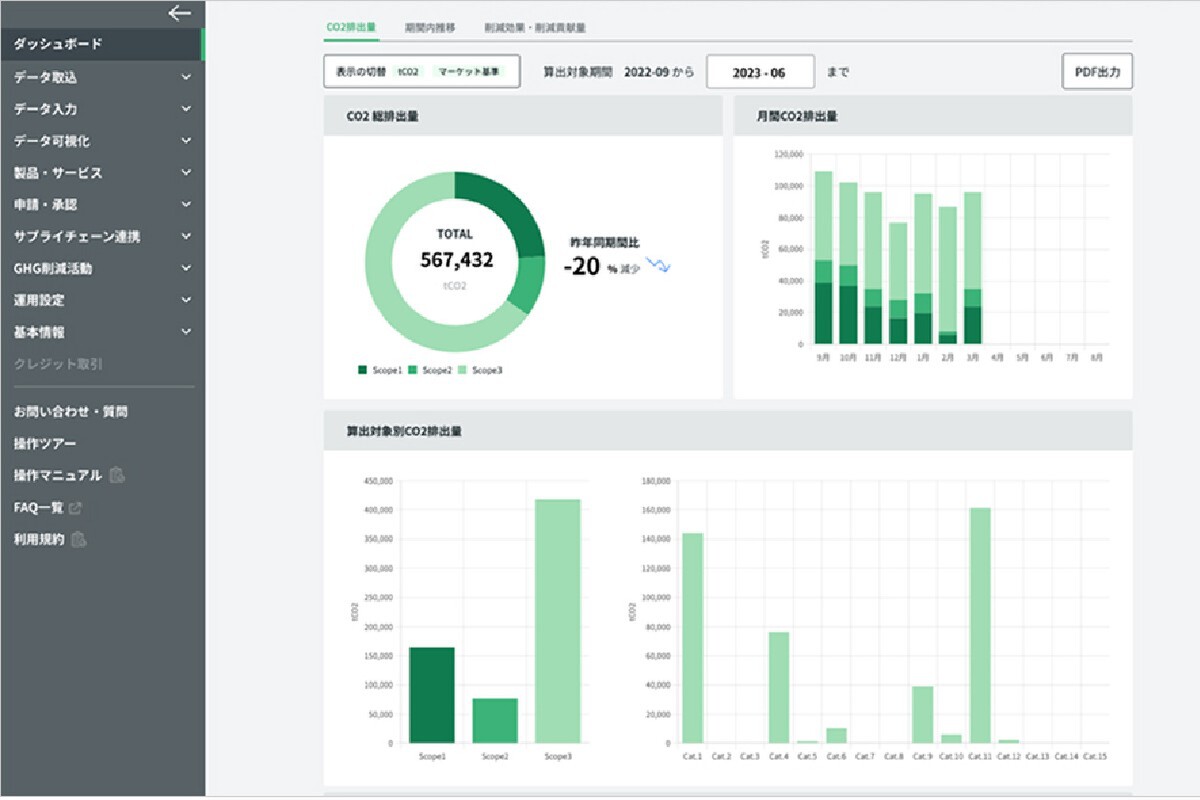1200x800 pixels.
Task: Click the document icon beside 操作マニュアル
Action: click(116, 475)
